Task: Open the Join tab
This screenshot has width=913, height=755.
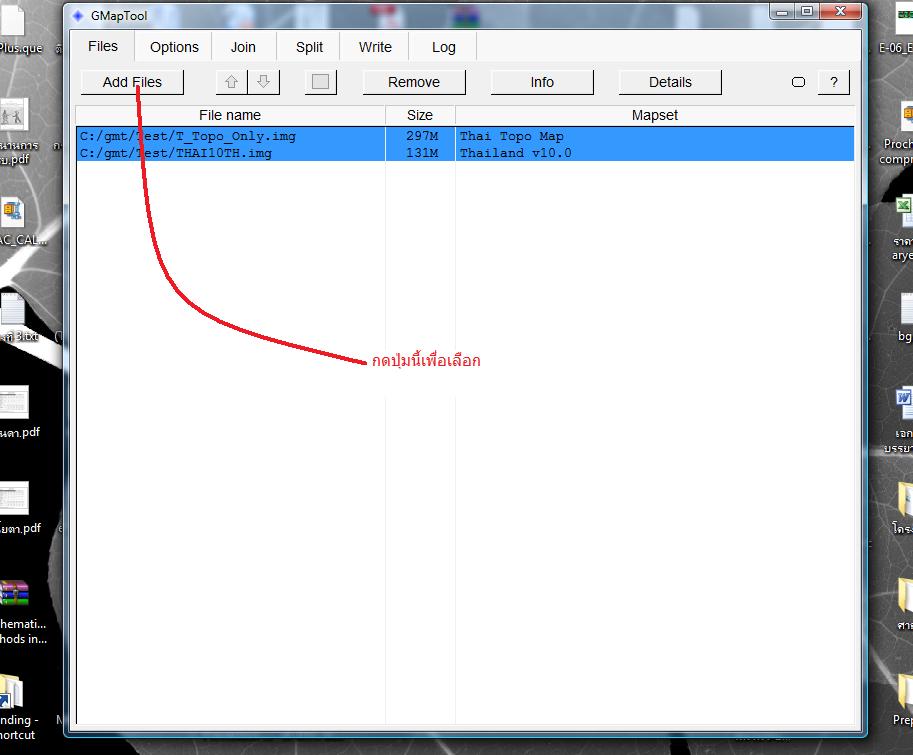Action: [243, 47]
